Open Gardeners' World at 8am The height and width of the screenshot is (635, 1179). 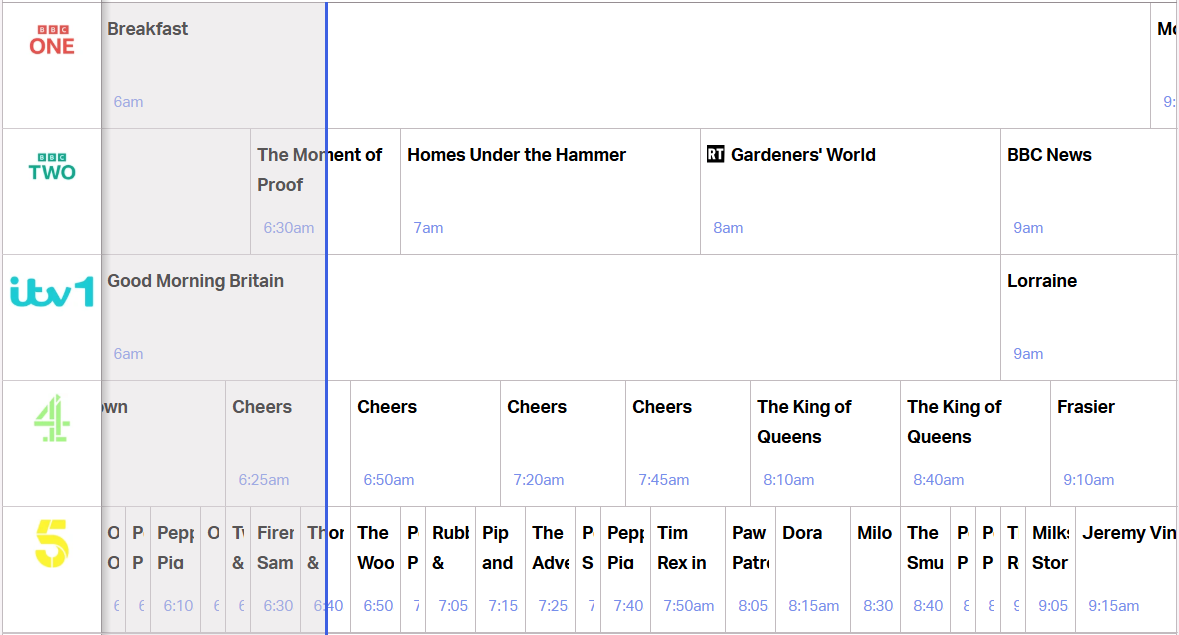tap(850, 192)
